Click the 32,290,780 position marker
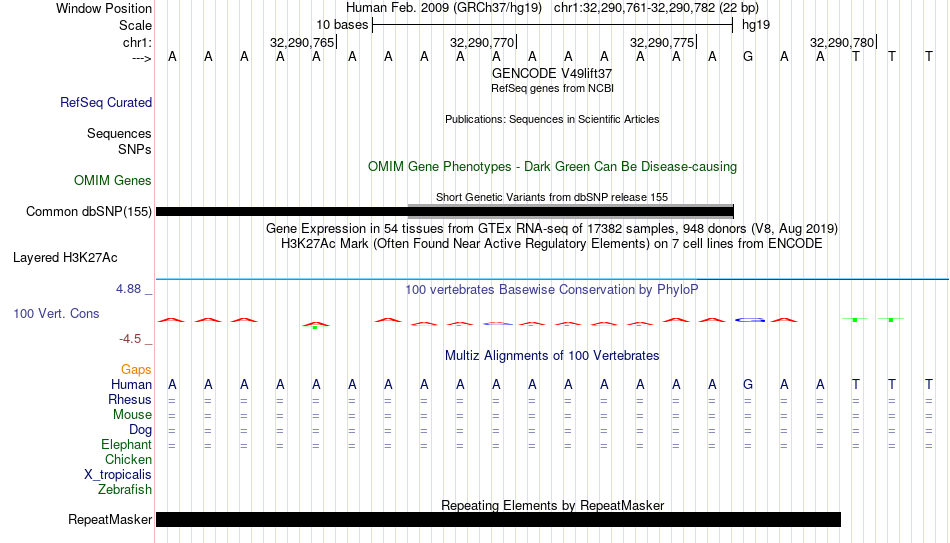The width and height of the screenshot is (950, 543). 842,42
